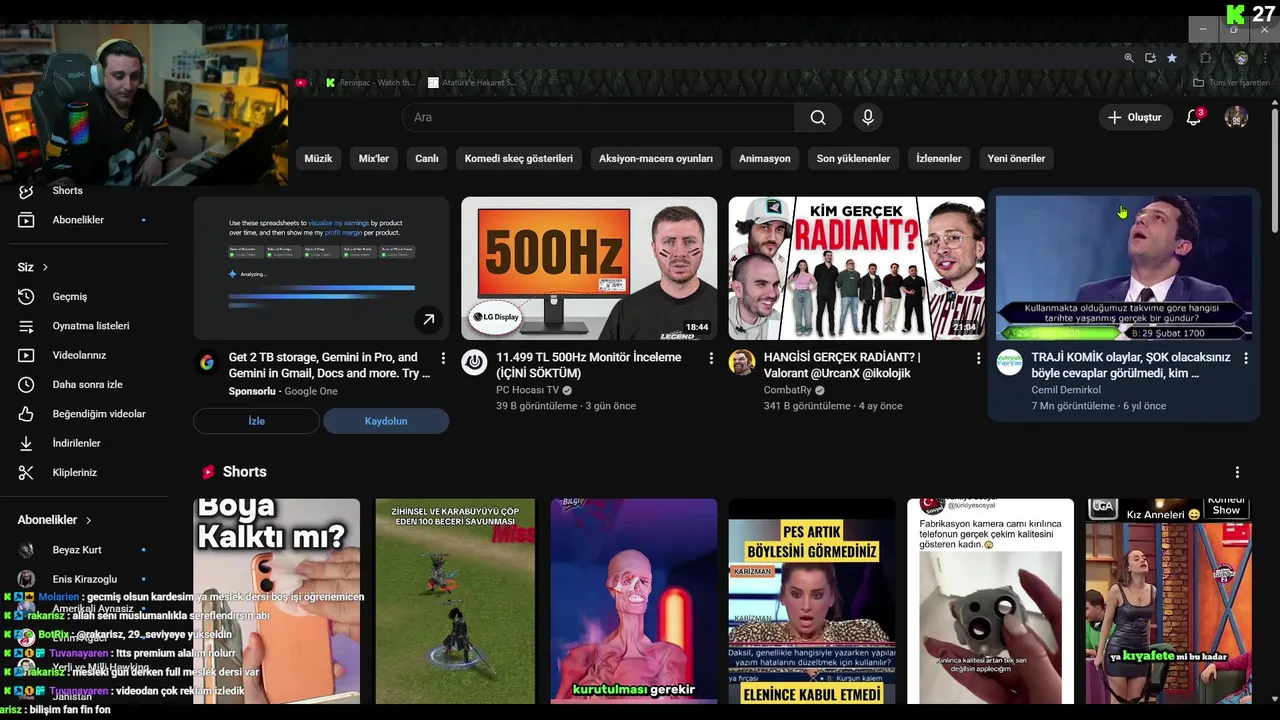Open Videolarınız icon
1280x720 pixels.
coord(27,355)
